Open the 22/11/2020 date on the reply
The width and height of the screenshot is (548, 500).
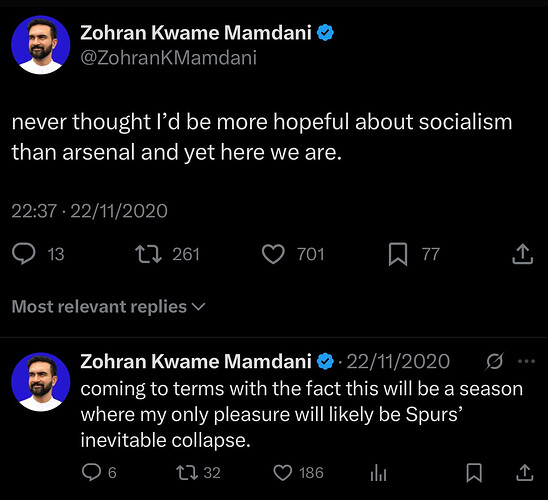tap(398, 361)
